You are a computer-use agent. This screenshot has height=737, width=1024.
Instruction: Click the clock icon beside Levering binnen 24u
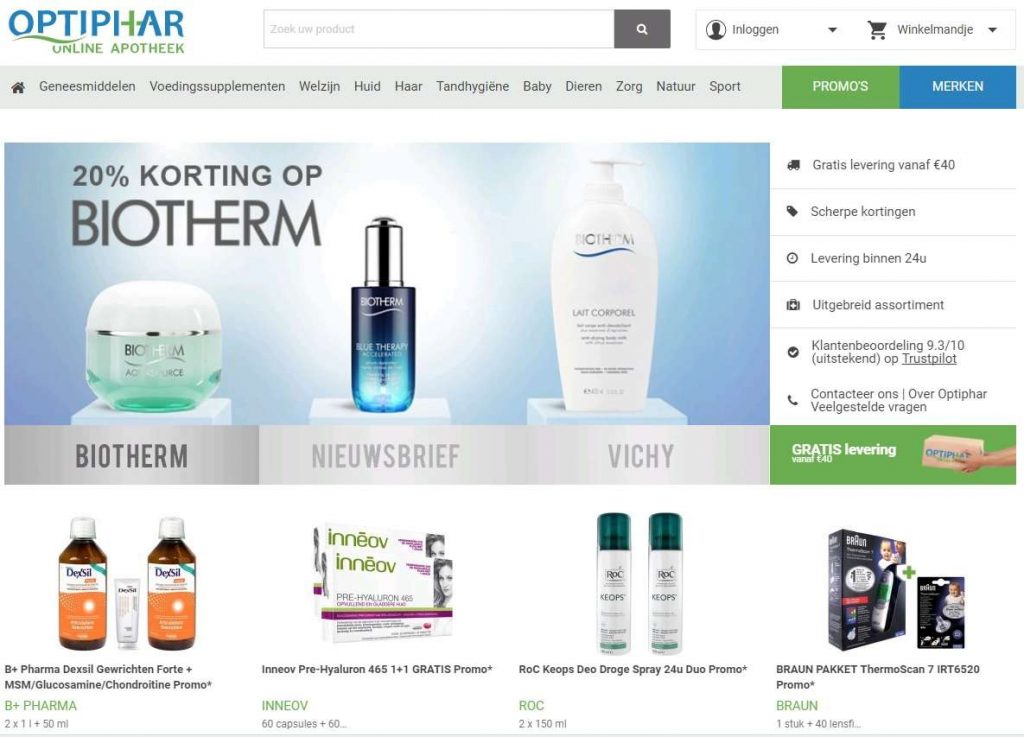(x=792, y=258)
